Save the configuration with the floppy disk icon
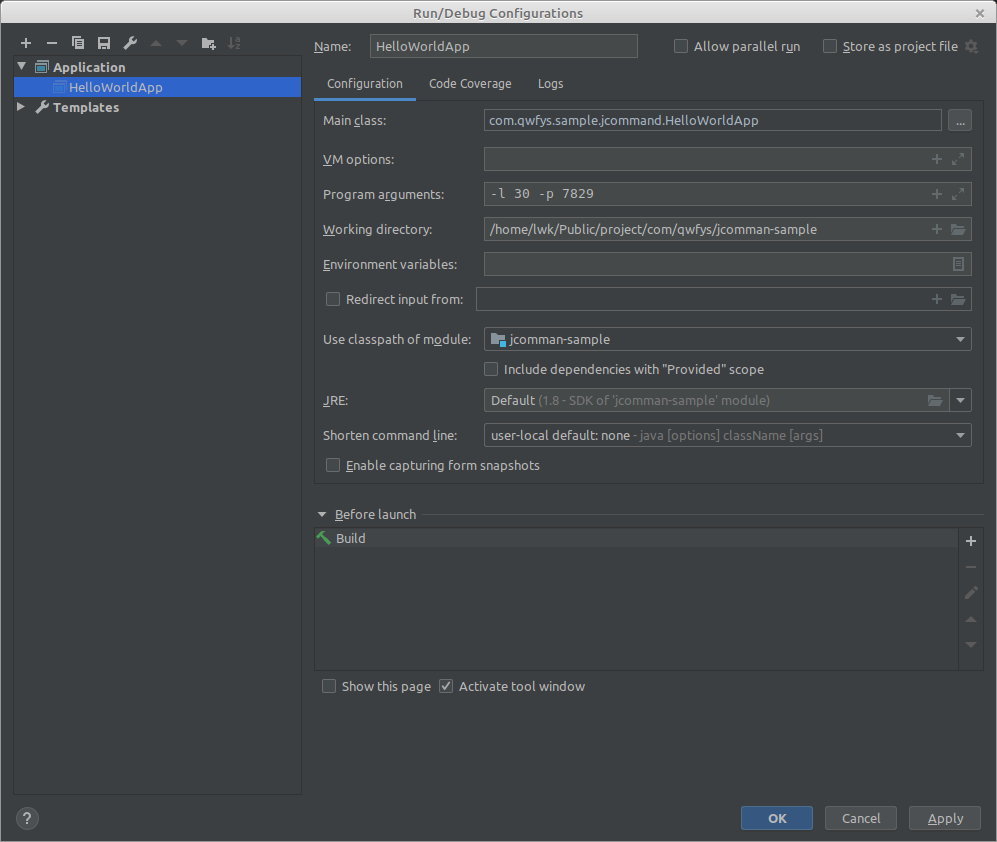This screenshot has width=997, height=842. pos(104,43)
